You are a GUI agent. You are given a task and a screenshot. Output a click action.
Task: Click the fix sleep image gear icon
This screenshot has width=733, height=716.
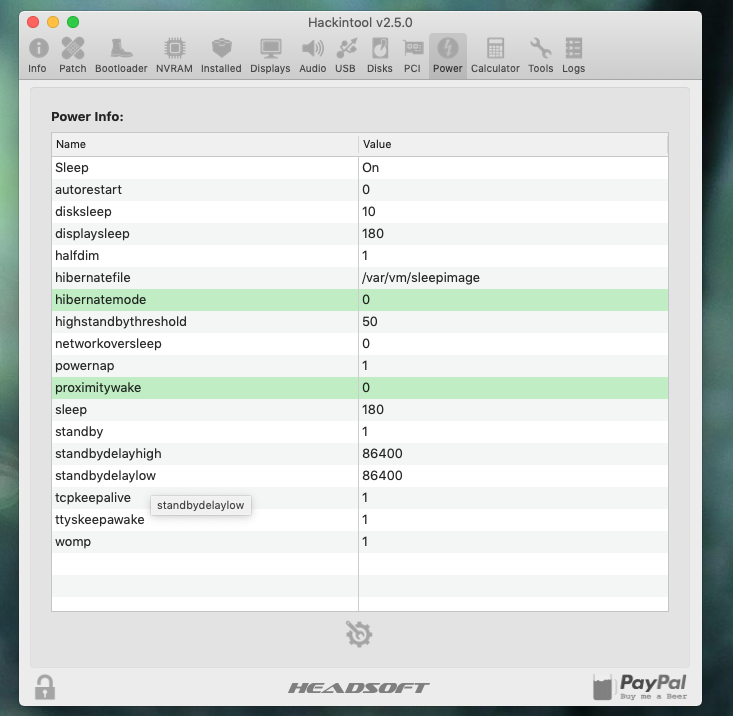[x=359, y=634]
